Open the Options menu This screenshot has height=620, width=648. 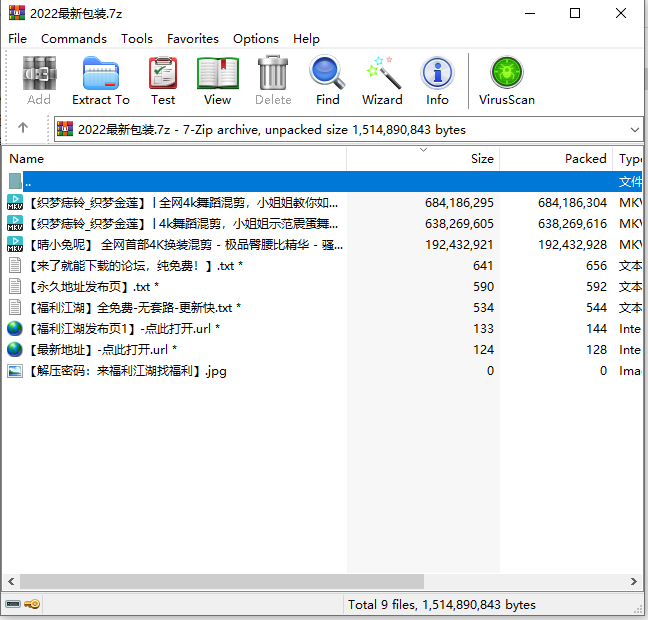click(x=256, y=38)
